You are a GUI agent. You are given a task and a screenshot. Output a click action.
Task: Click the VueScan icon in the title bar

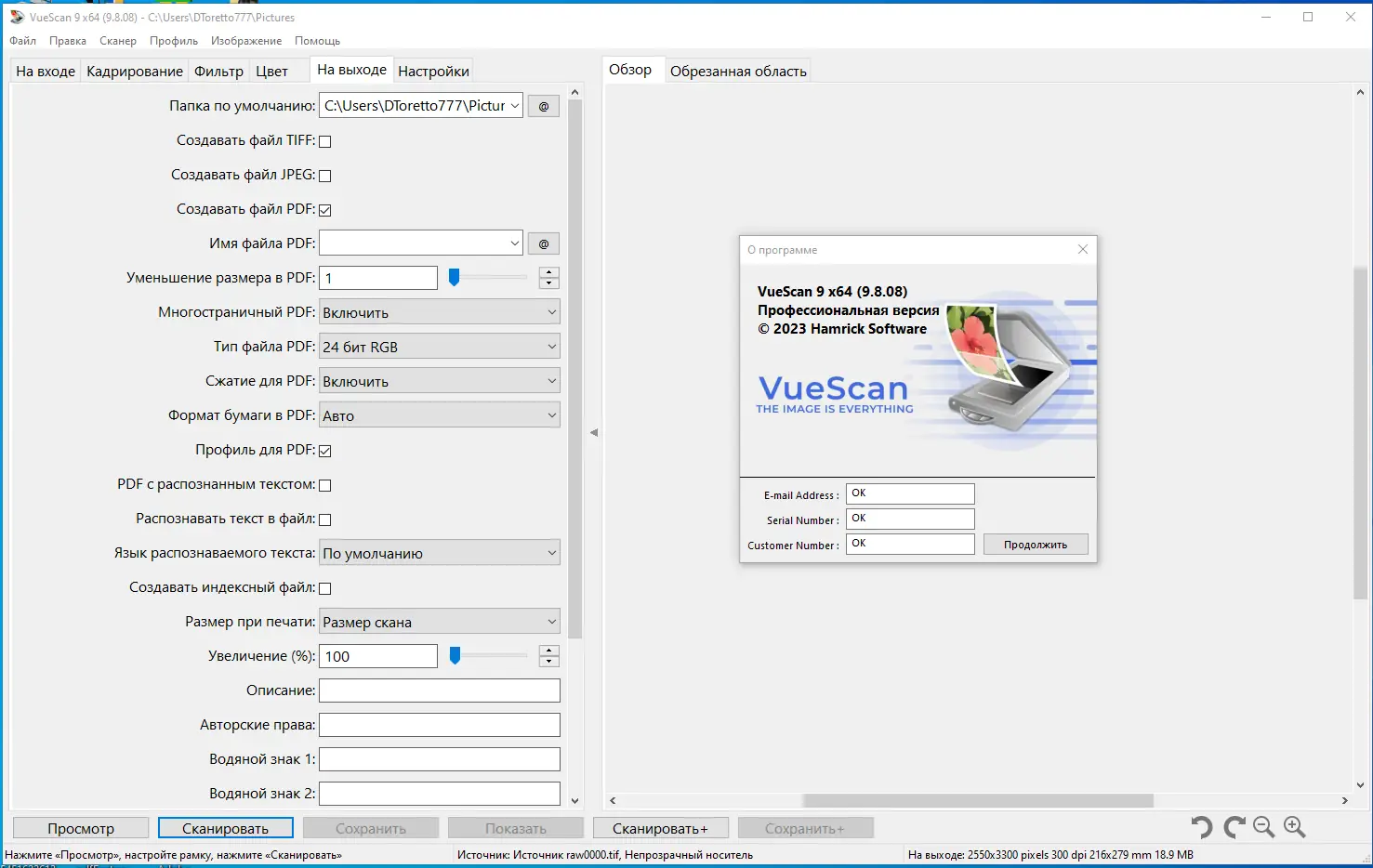(x=16, y=16)
